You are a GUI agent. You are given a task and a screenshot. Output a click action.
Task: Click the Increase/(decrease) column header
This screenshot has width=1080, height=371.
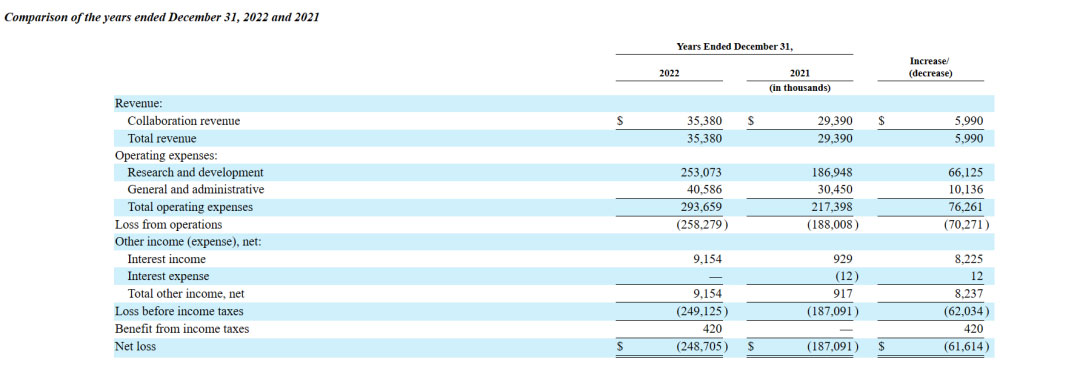pyautogui.click(x=930, y=67)
